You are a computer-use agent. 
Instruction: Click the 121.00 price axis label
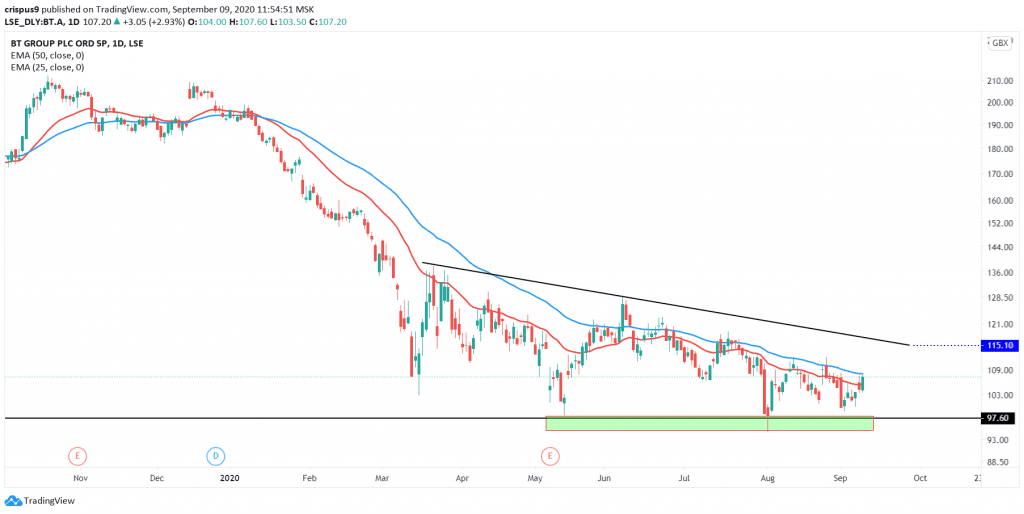pos(1000,324)
